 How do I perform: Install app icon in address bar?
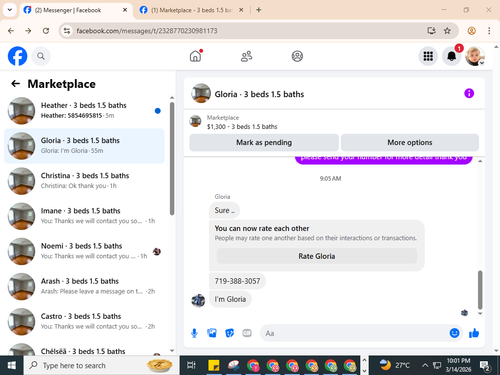[x=431, y=31]
